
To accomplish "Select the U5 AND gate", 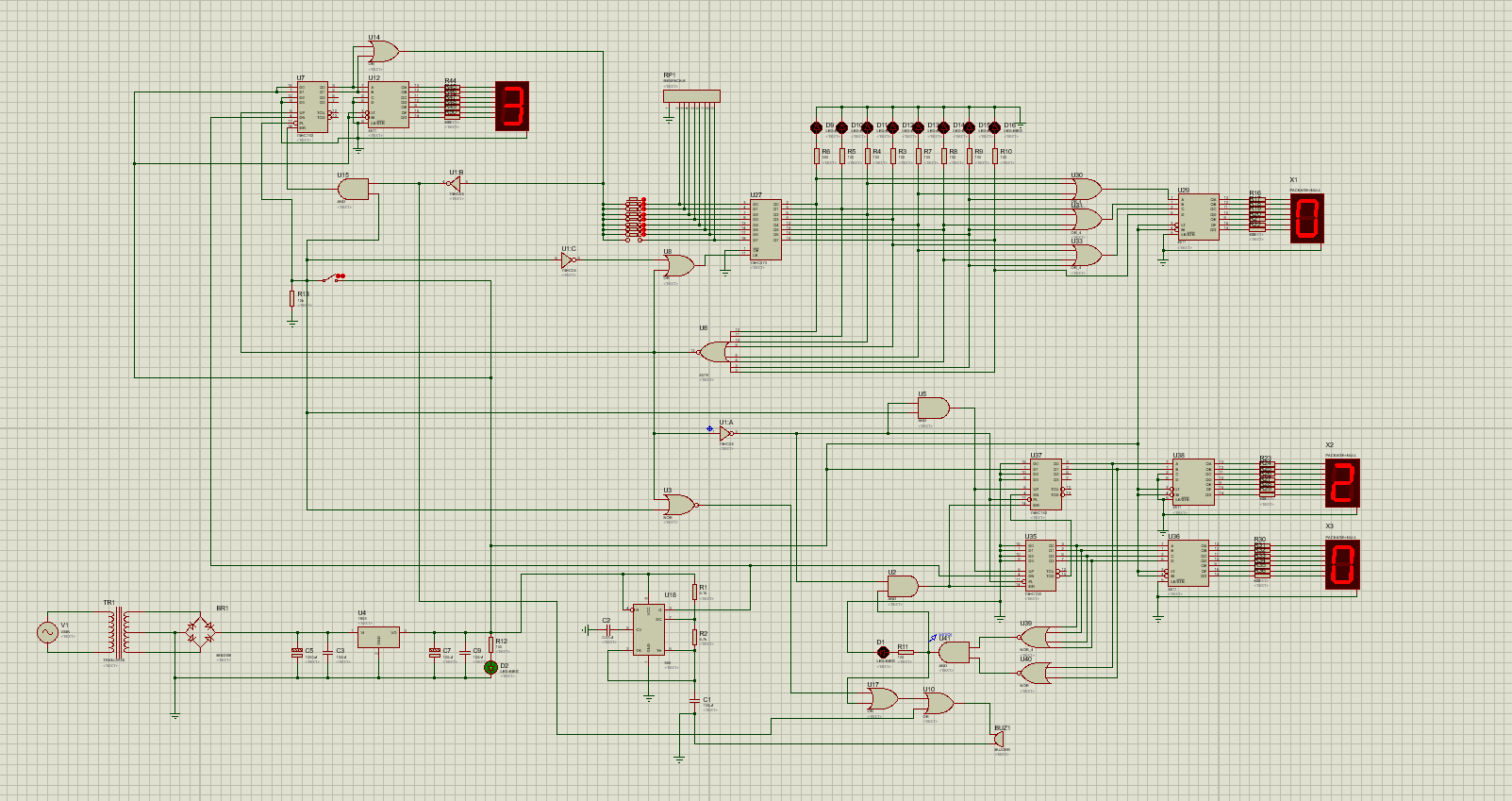I will 934,409.
